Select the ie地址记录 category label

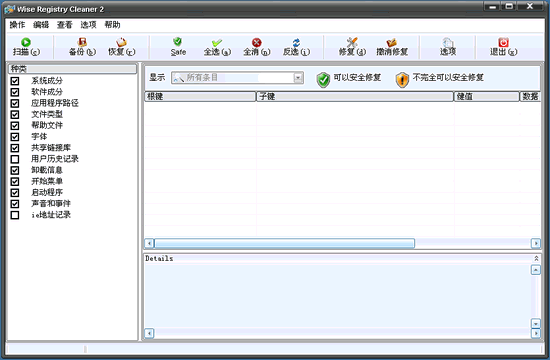pyautogui.click(x=51, y=215)
